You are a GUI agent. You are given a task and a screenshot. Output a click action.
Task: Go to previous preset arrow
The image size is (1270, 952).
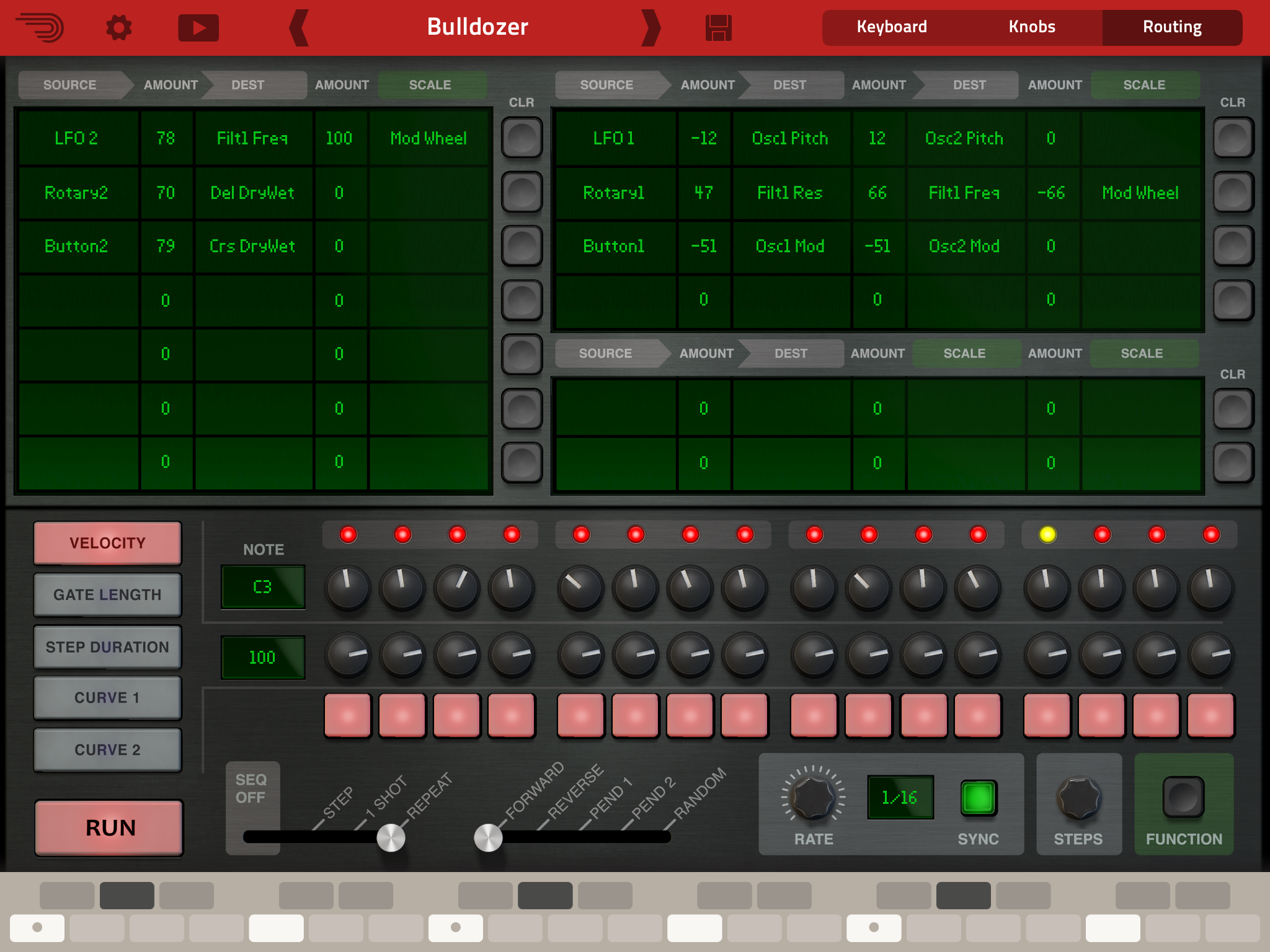click(299, 28)
